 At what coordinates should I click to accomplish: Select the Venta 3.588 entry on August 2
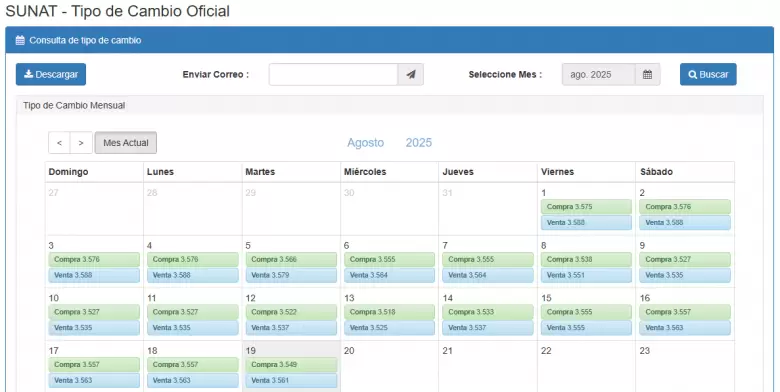coord(684,222)
